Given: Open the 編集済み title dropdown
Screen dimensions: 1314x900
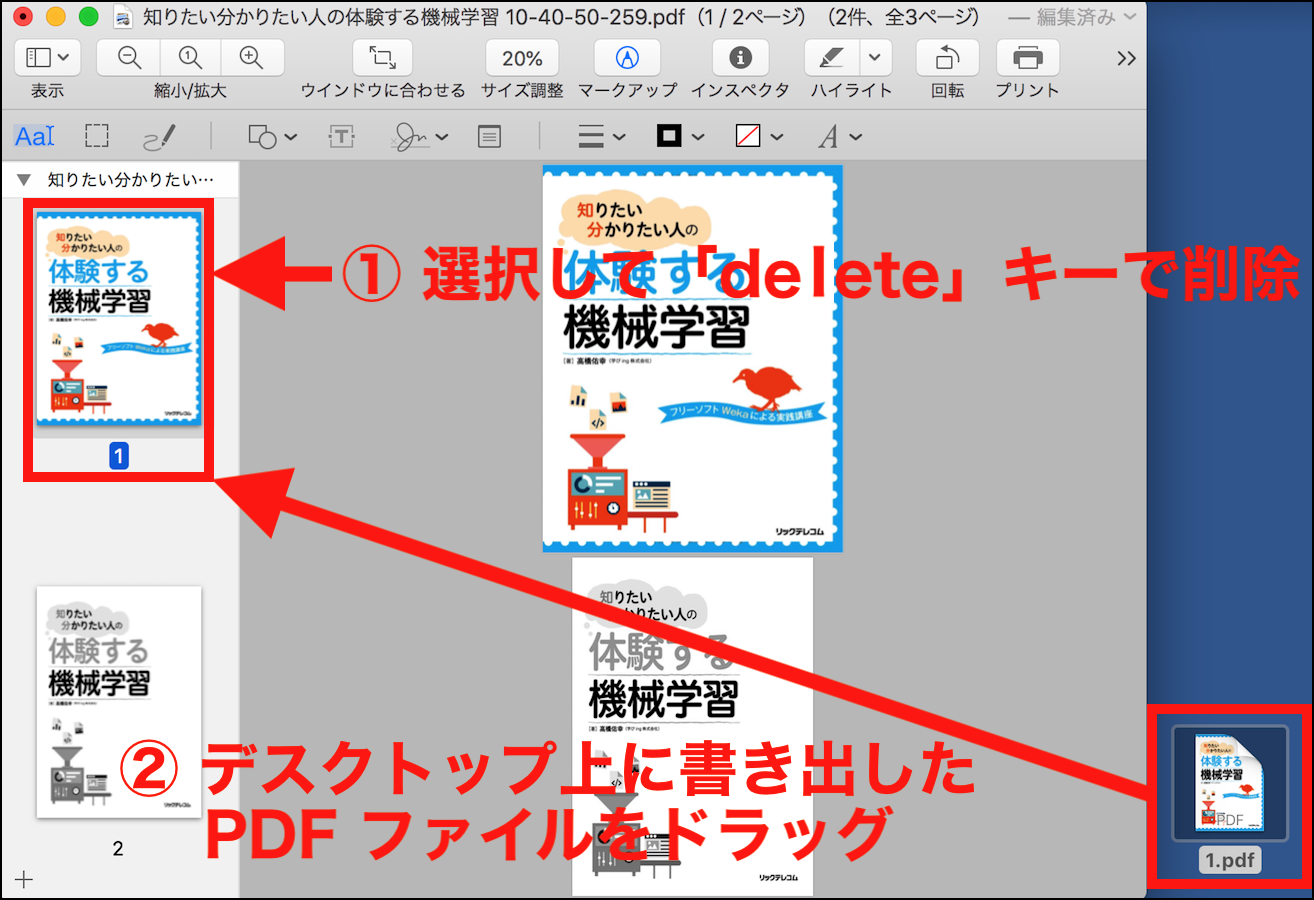Looking at the screenshot, I should point(1071,17).
